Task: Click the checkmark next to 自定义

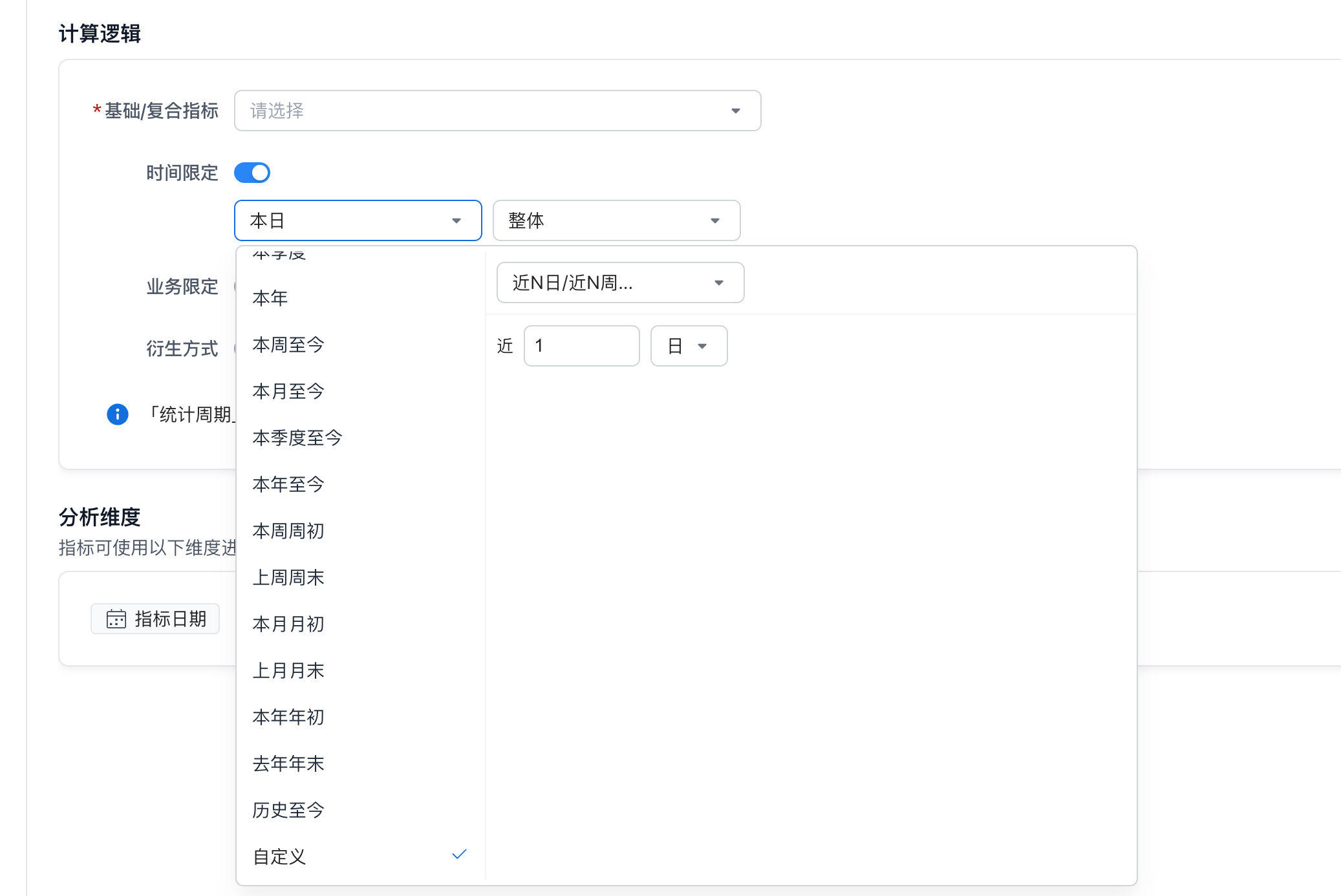Action: coord(459,855)
